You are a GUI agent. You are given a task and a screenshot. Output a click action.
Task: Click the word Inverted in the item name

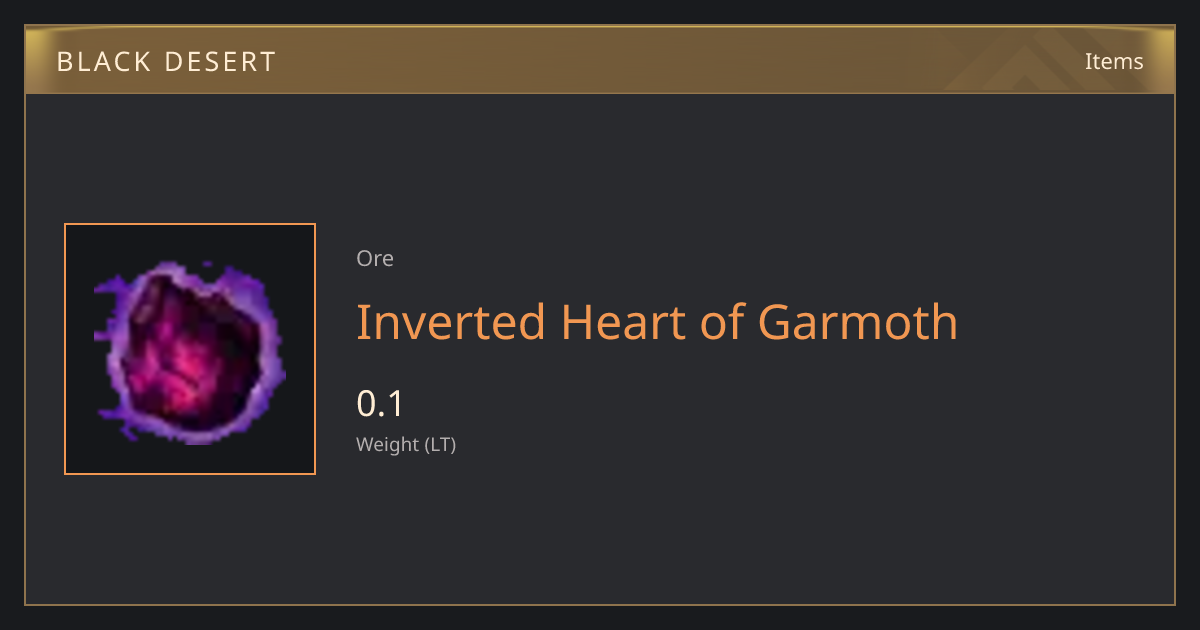tap(451, 323)
